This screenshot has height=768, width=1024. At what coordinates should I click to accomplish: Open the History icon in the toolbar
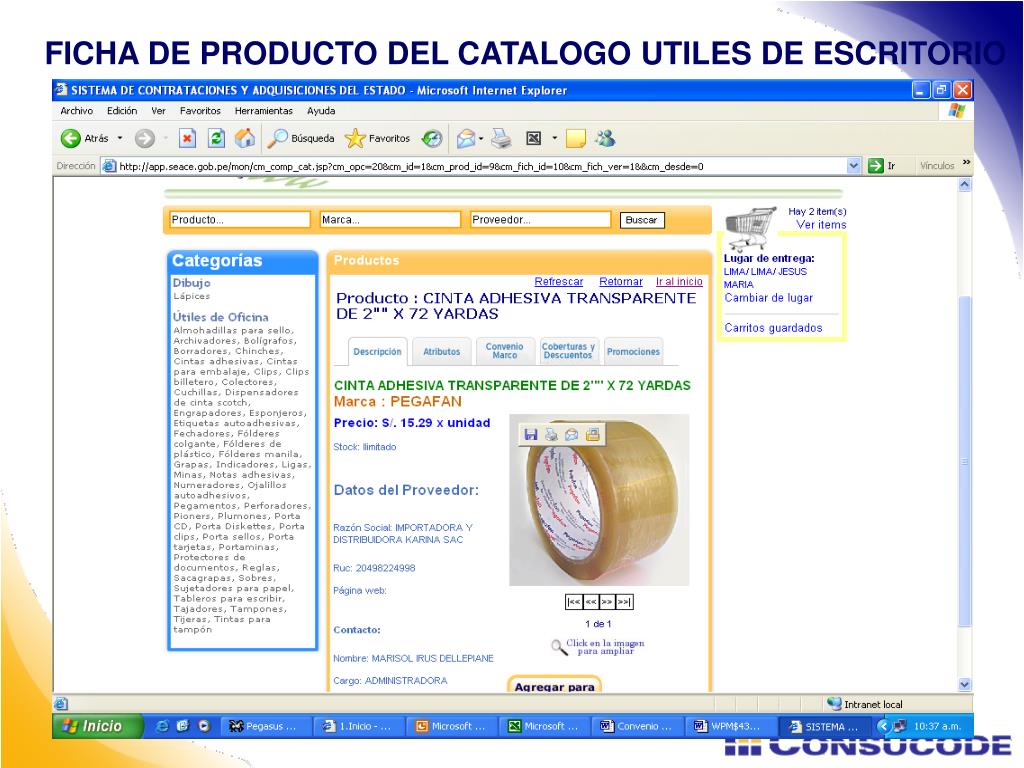click(x=432, y=138)
